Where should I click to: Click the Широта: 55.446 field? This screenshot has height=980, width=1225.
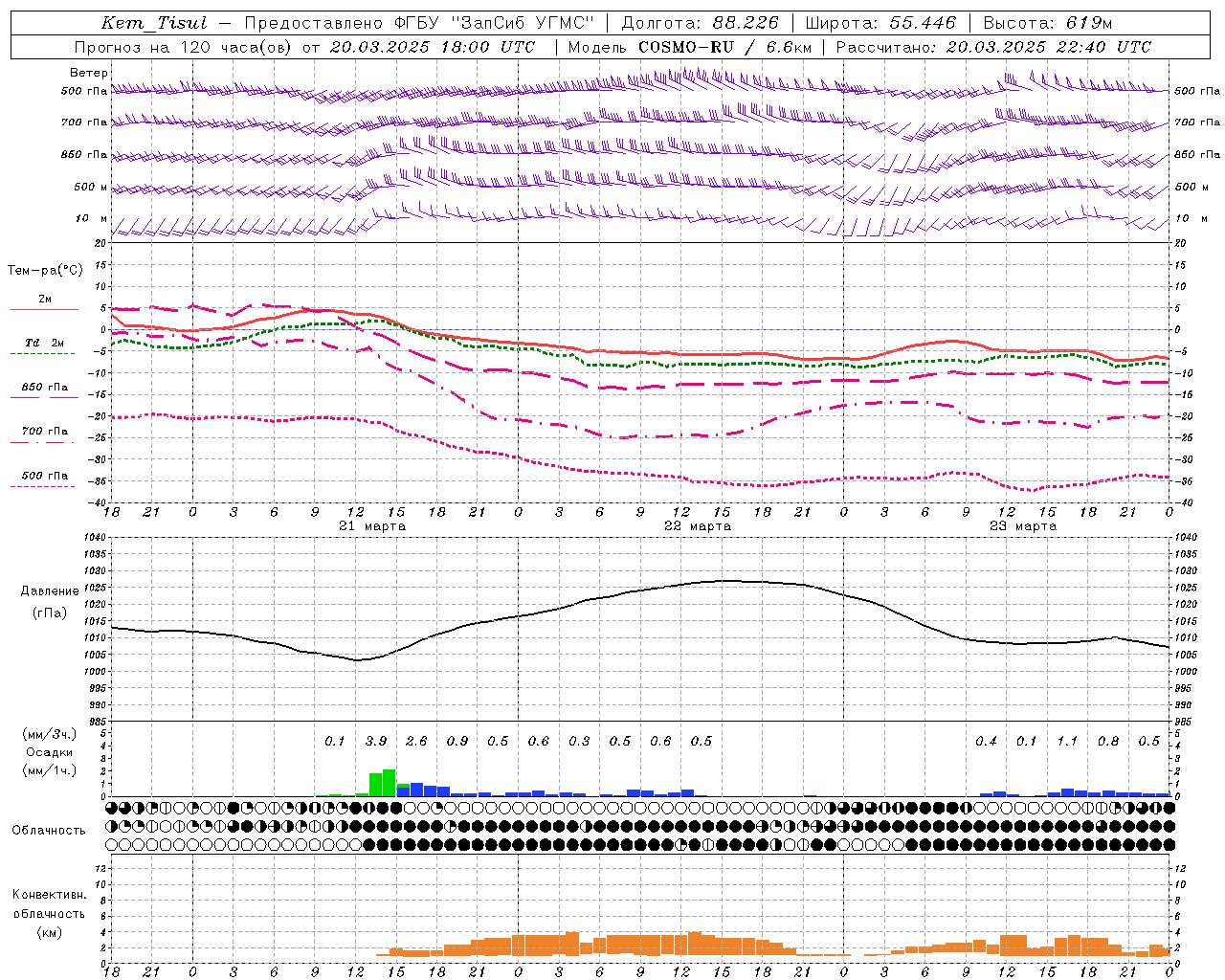coord(880,23)
